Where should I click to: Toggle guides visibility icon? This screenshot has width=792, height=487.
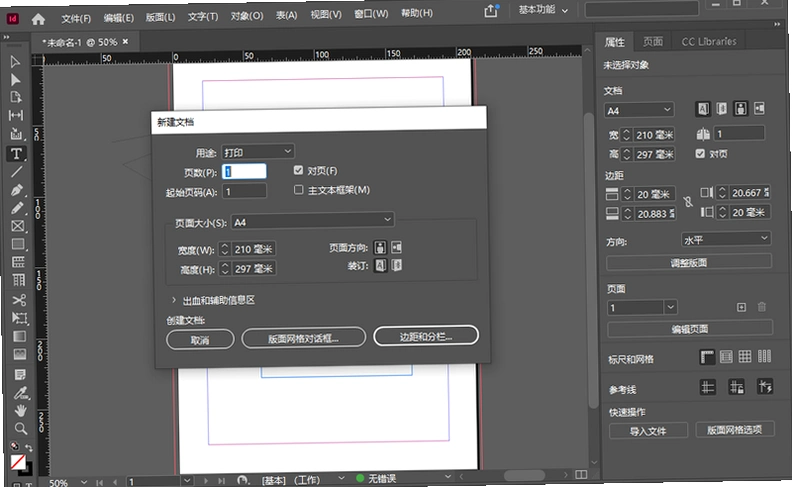pos(708,388)
